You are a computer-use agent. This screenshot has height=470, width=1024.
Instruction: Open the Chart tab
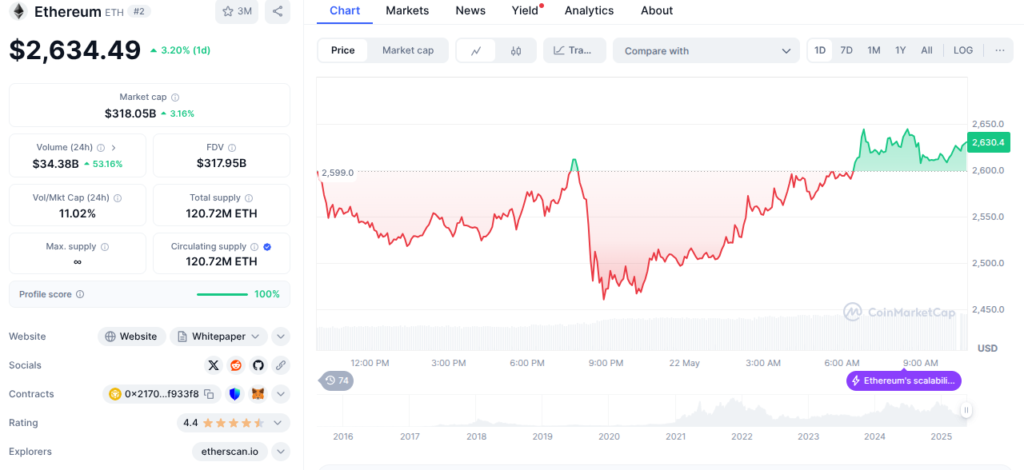pos(344,10)
